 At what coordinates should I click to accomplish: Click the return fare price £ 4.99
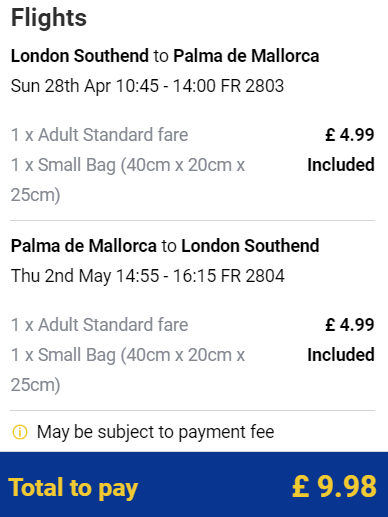[350, 325]
